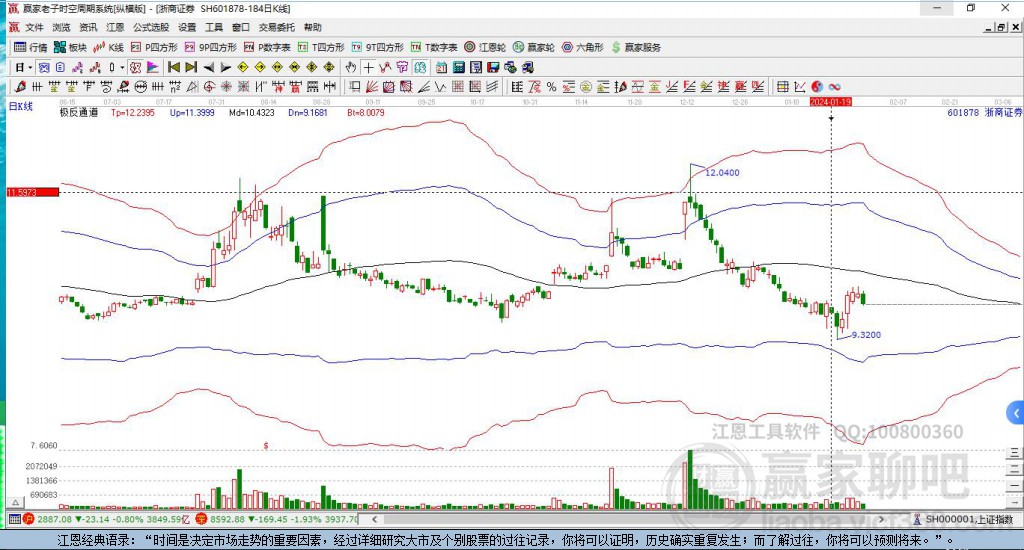1024x550 pixels.
Task: Click volume panel up-triangle button
Action: point(16,502)
